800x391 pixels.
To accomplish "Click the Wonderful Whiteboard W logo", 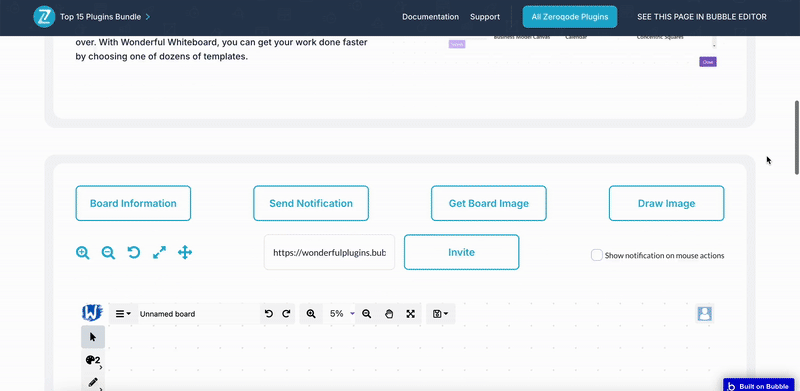I will 92,313.
